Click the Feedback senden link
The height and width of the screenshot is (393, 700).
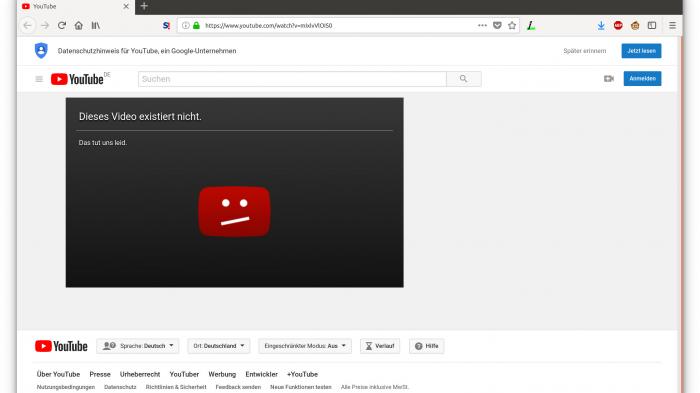click(x=238, y=387)
